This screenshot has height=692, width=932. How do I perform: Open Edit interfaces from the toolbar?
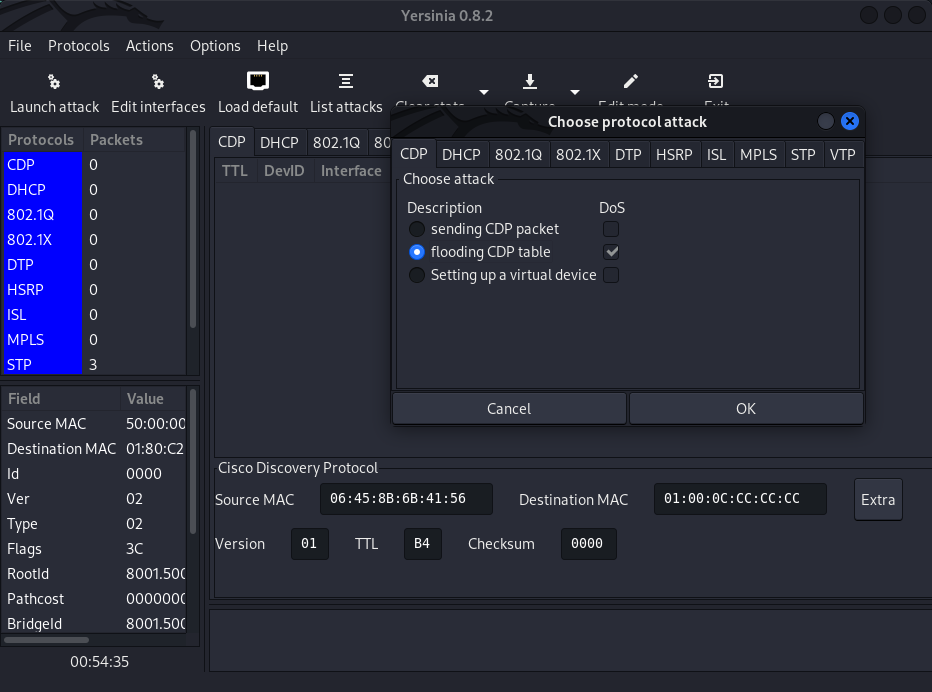pyautogui.click(x=158, y=82)
